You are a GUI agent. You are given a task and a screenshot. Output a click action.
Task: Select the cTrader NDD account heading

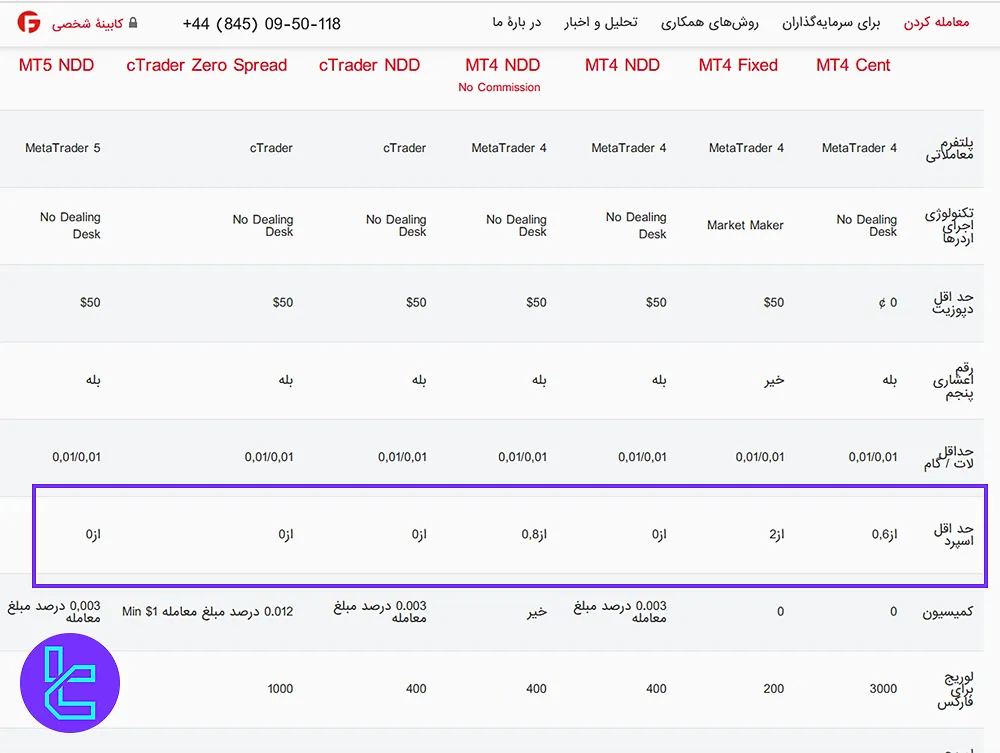click(369, 65)
